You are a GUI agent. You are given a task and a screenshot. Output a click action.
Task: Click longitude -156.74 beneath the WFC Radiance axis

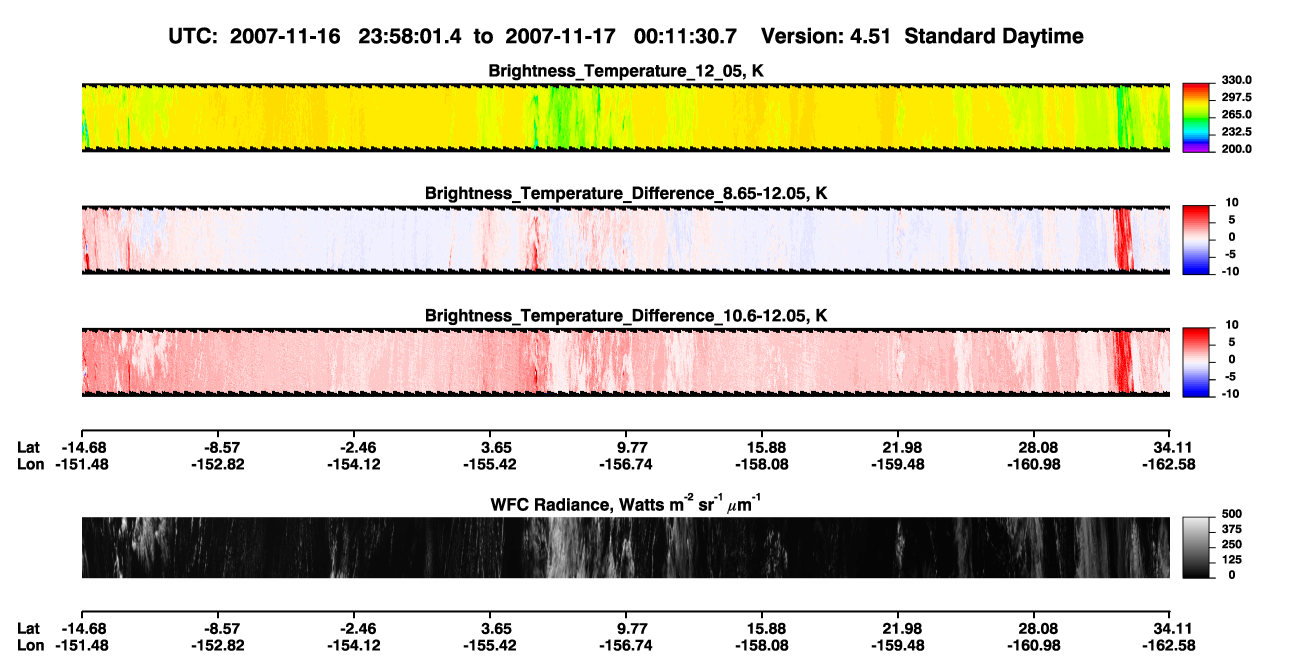pos(626,645)
